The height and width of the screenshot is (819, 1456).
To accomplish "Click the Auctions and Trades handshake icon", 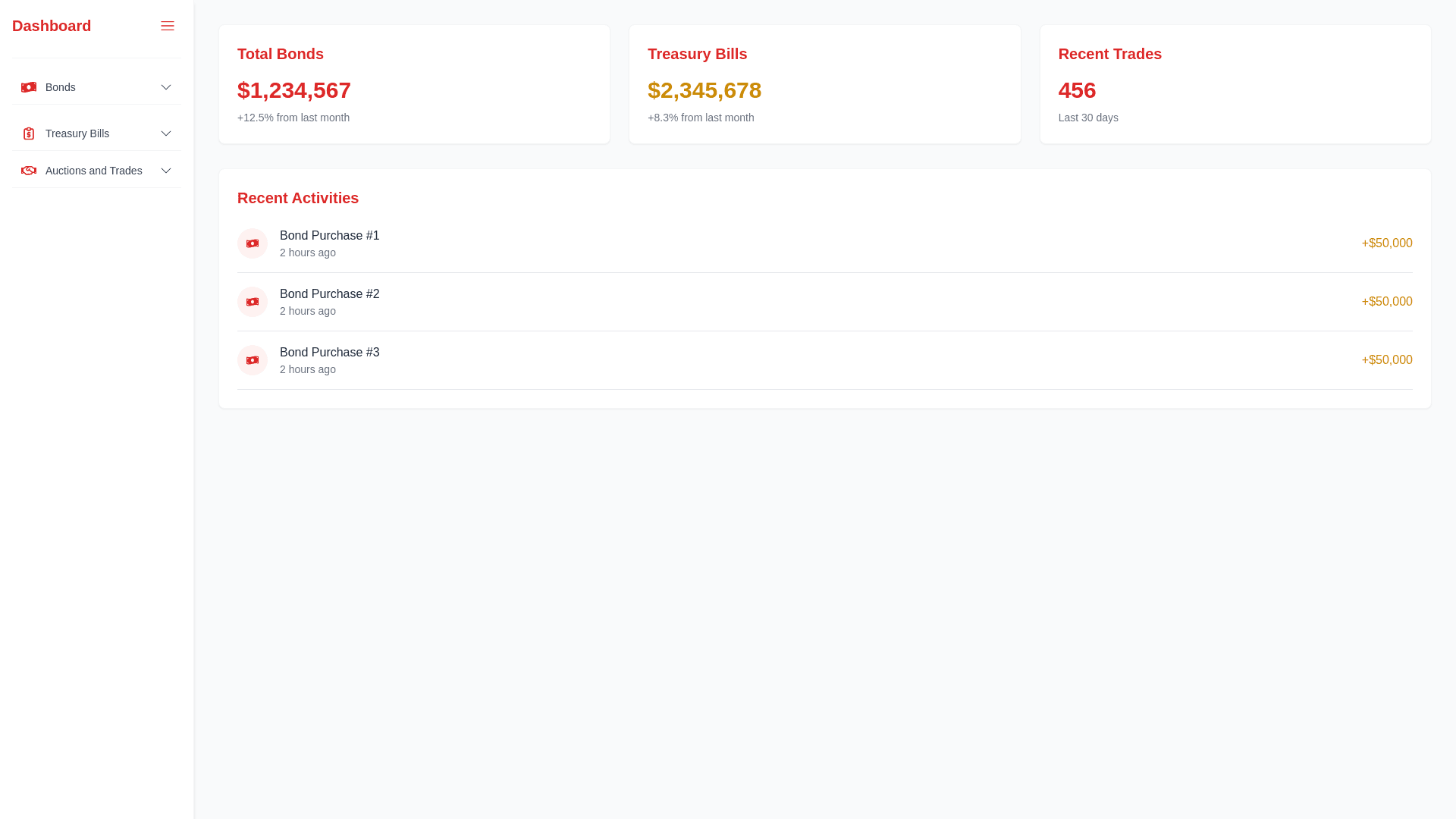I will (x=29, y=171).
